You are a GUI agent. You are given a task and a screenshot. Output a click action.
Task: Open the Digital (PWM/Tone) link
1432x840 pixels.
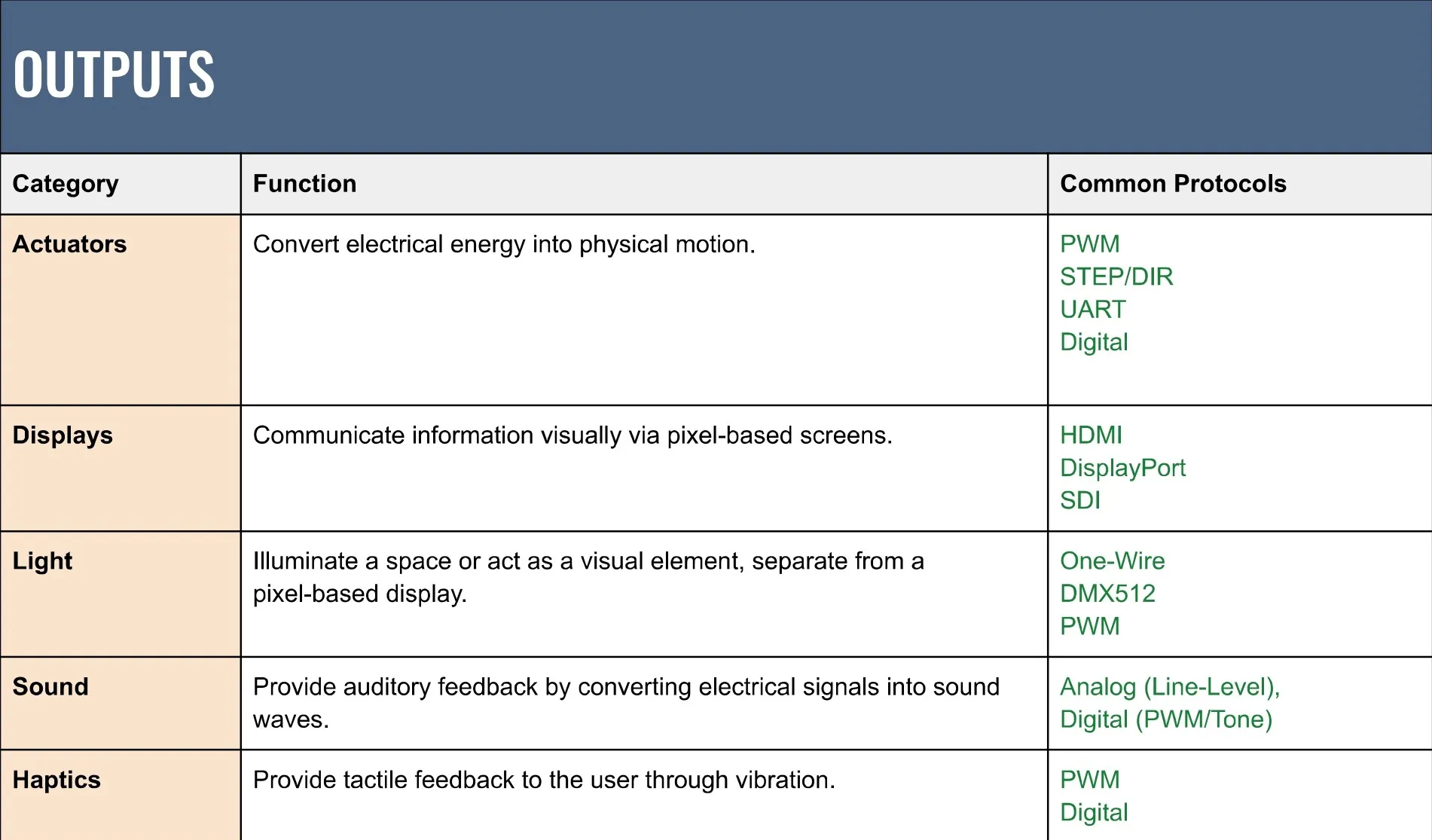(x=1165, y=719)
